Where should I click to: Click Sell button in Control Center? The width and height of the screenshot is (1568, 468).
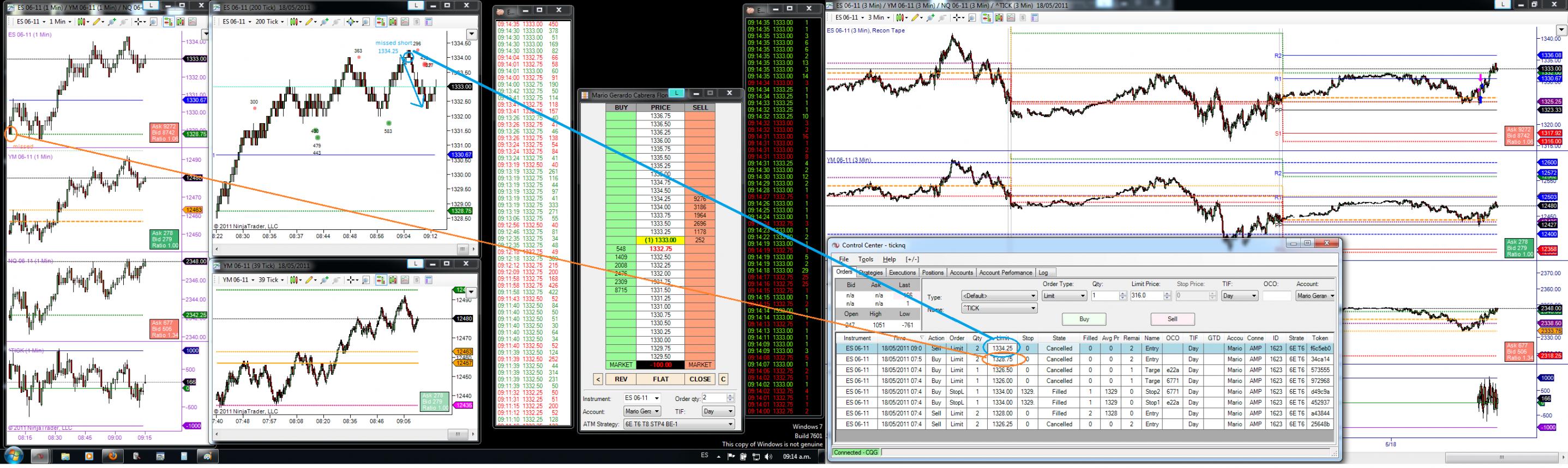(x=1173, y=319)
